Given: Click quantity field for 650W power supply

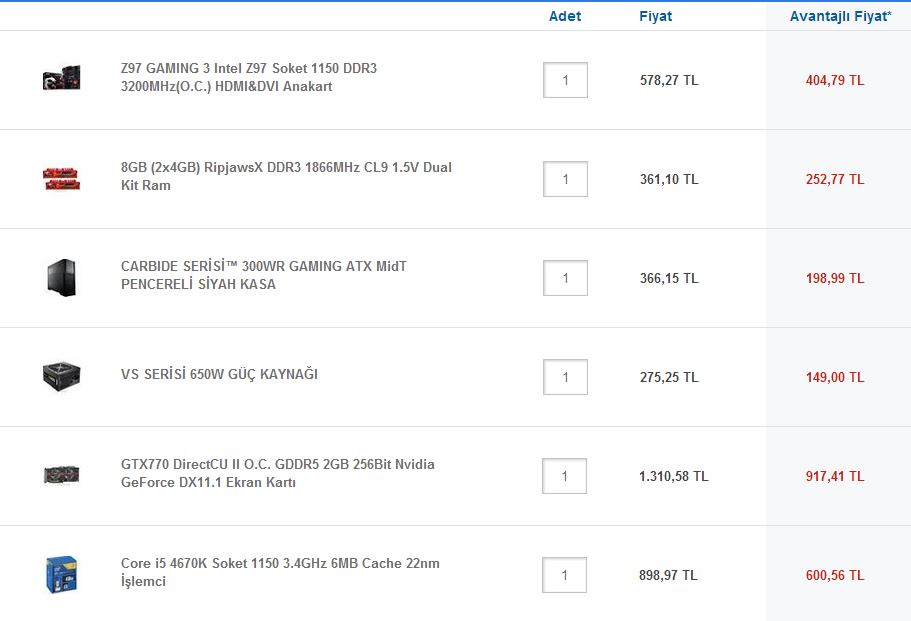Looking at the screenshot, I should [565, 377].
